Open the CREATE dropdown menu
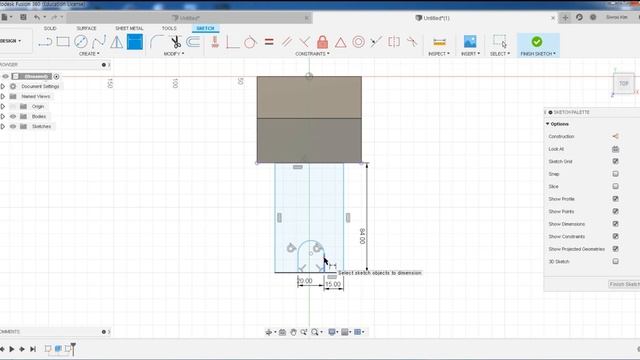 pos(89,54)
